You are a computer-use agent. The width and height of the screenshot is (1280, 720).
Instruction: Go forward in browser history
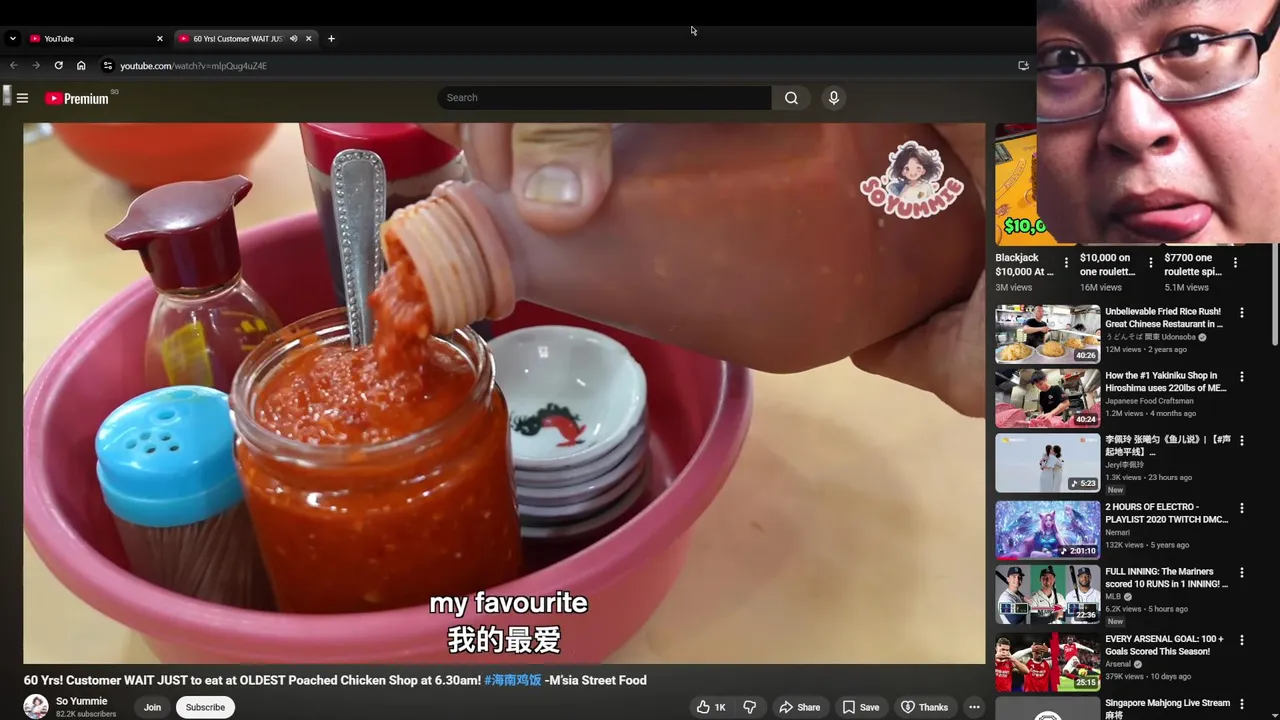[36, 65]
